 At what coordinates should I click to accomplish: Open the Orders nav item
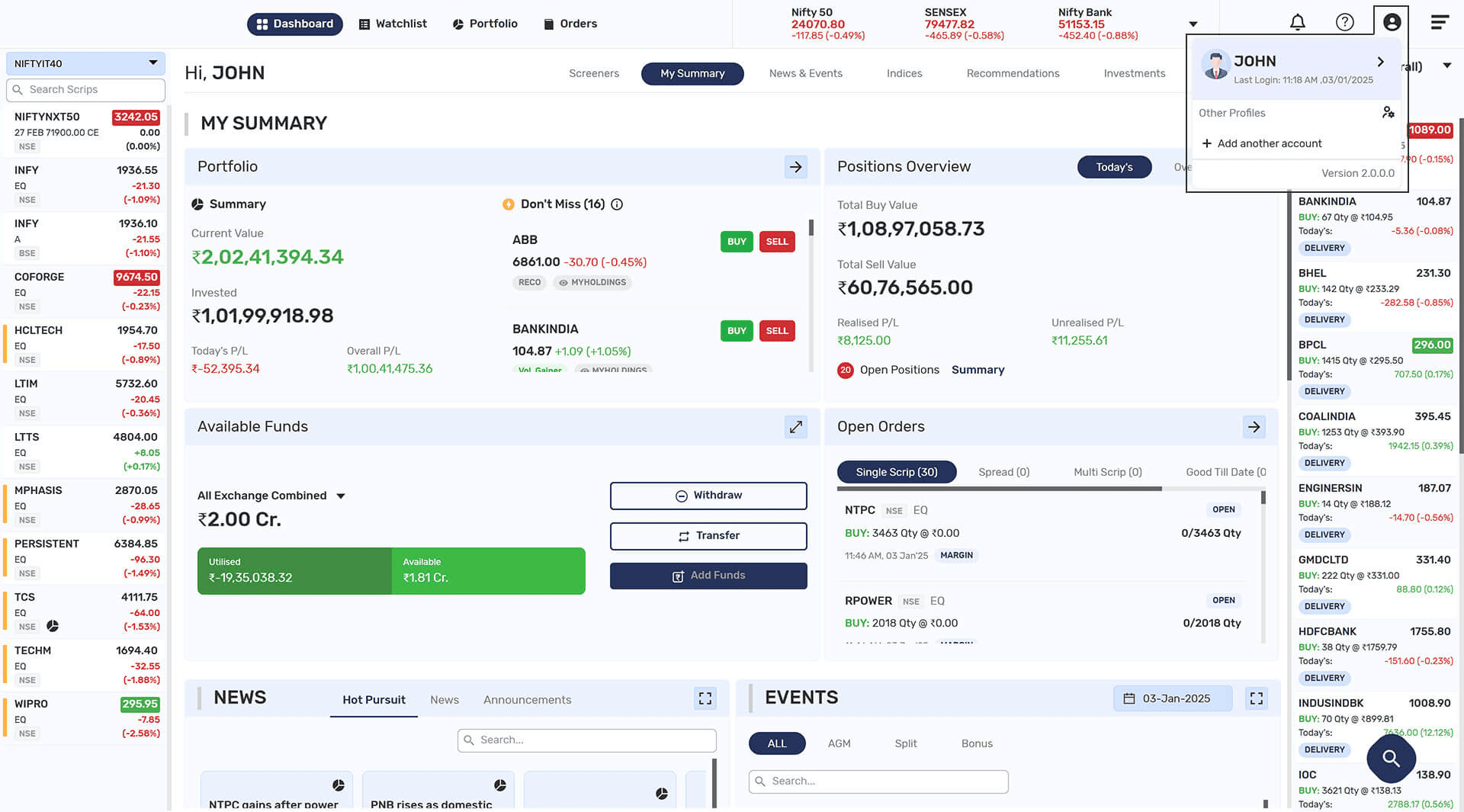pos(570,24)
